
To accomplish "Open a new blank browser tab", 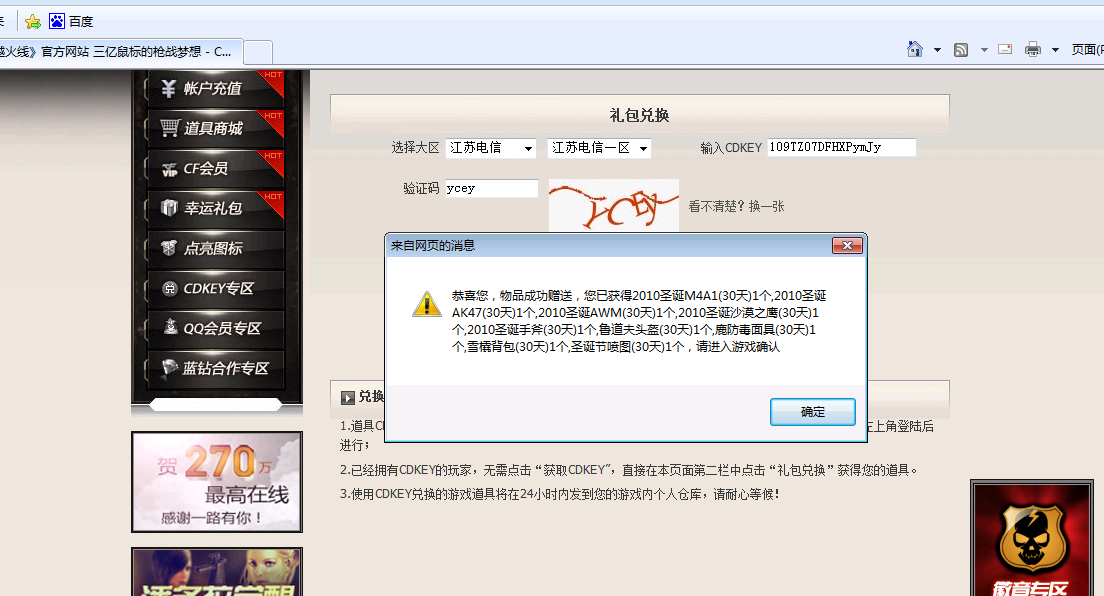I will pos(258,53).
